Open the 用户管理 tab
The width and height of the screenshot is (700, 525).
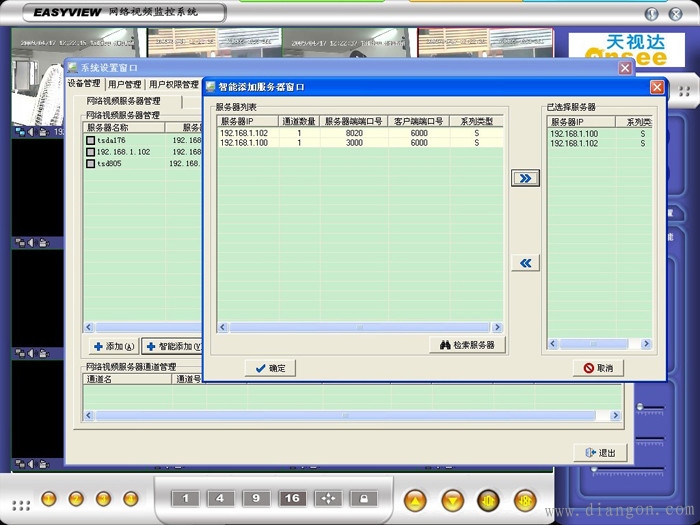click(x=125, y=85)
